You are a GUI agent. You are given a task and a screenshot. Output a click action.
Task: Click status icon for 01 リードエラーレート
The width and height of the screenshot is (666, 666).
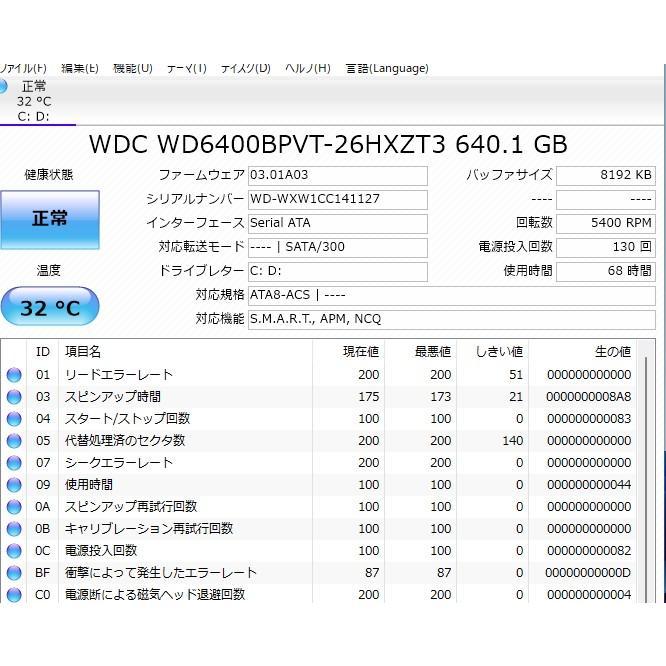(14, 375)
